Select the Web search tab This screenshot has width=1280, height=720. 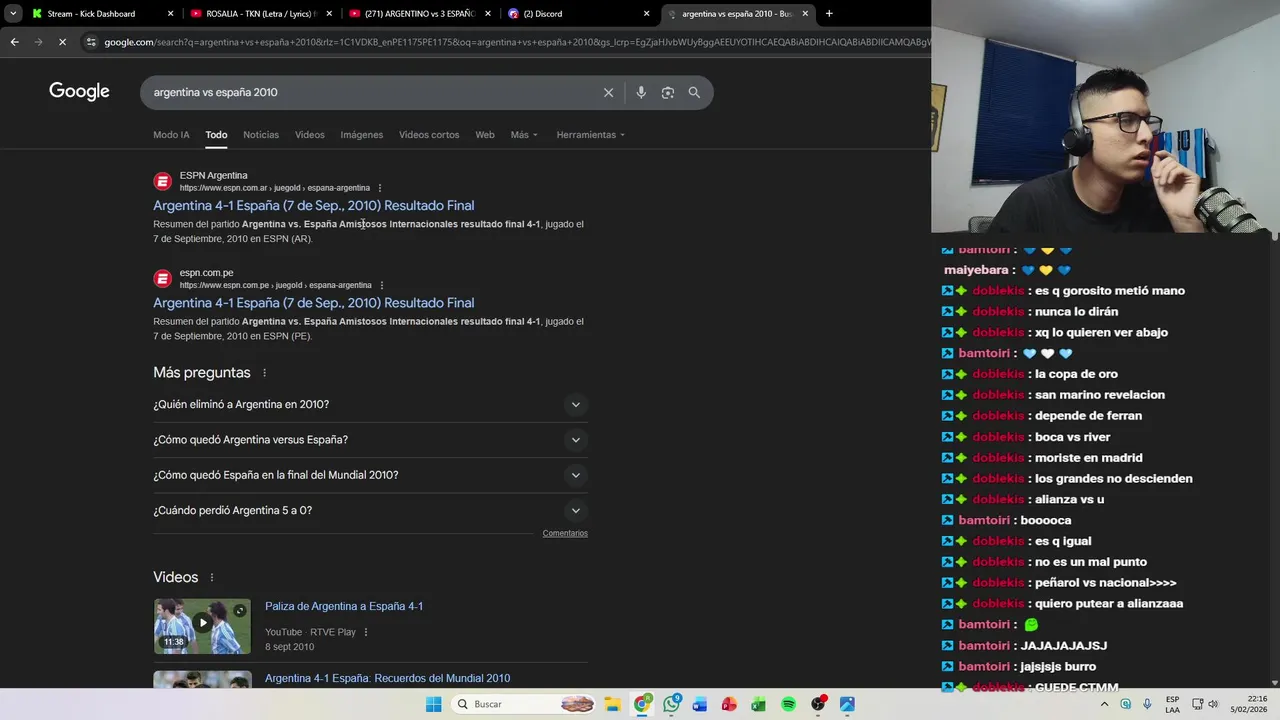pyautogui.click(x=485, y=135)
